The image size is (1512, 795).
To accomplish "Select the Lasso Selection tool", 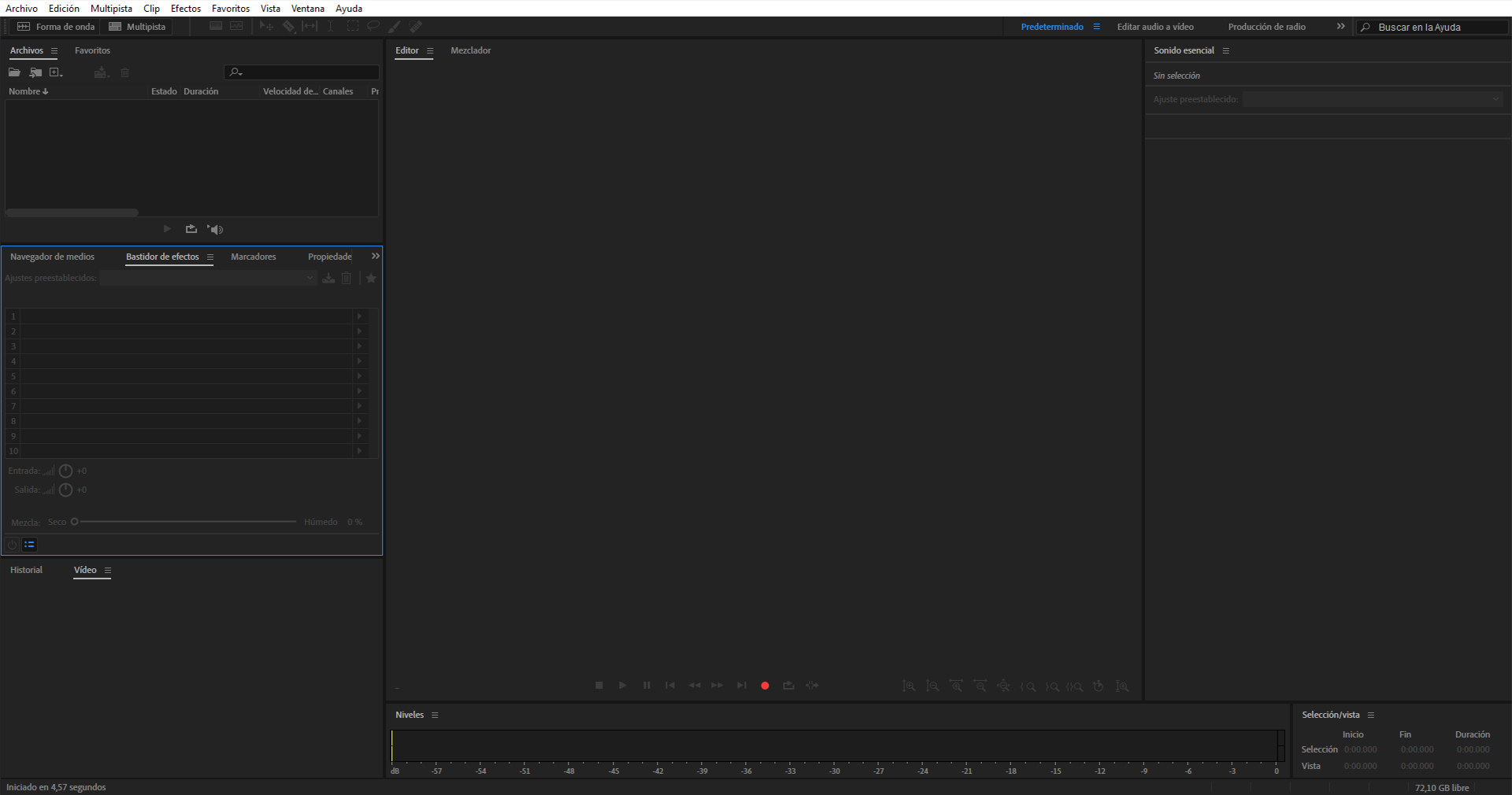I will [x=373, y=27].
